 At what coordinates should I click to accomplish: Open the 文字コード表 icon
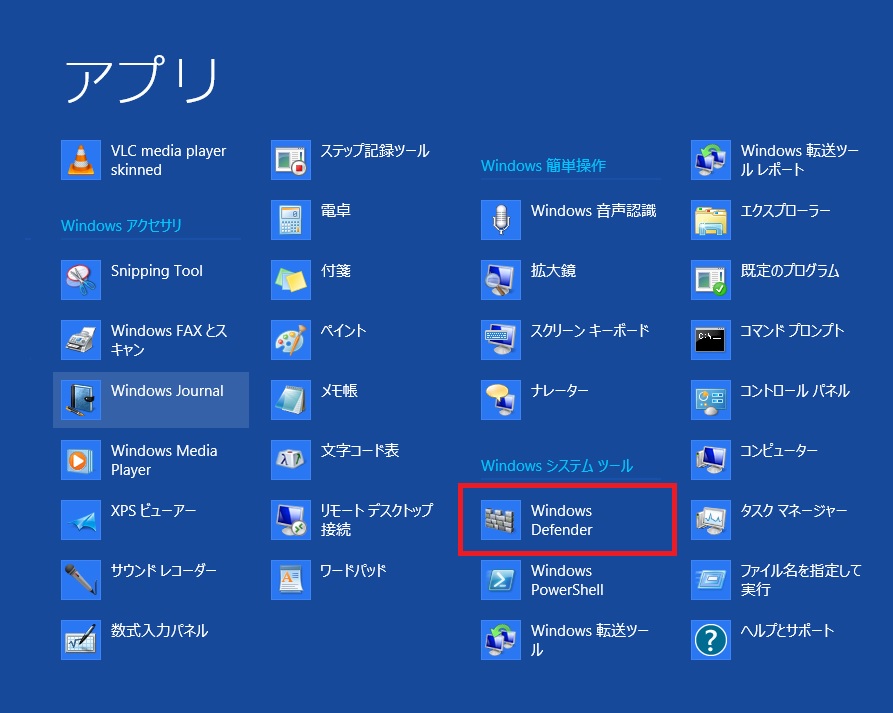click(x=291, y=460)
